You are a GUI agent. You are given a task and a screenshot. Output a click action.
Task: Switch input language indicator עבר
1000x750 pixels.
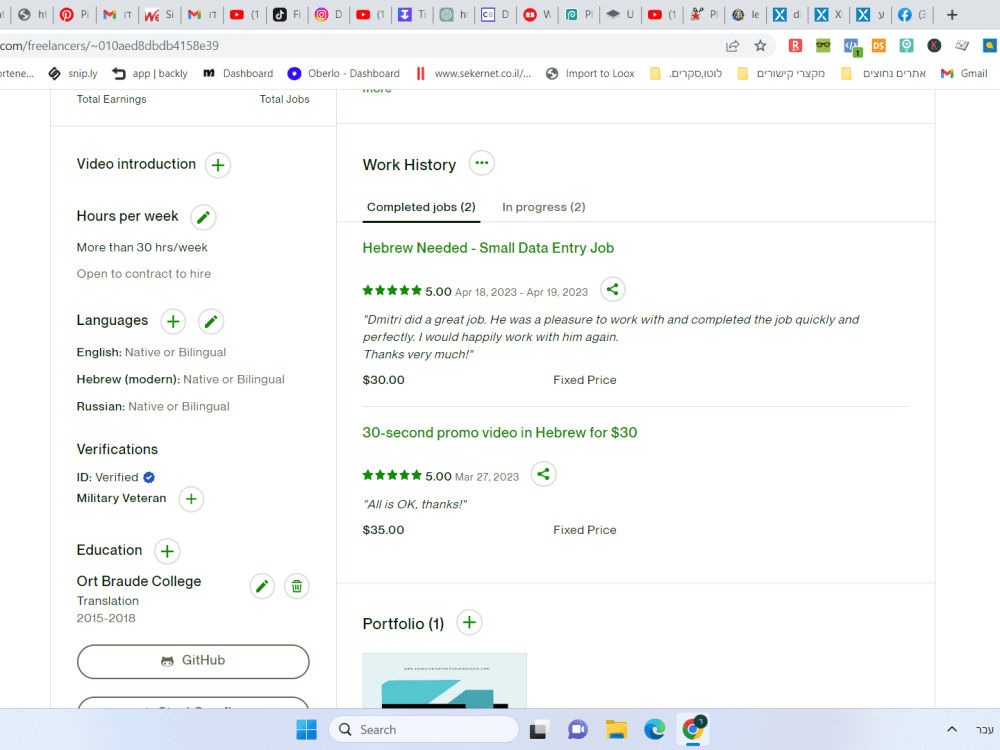[x=984, y=730]
